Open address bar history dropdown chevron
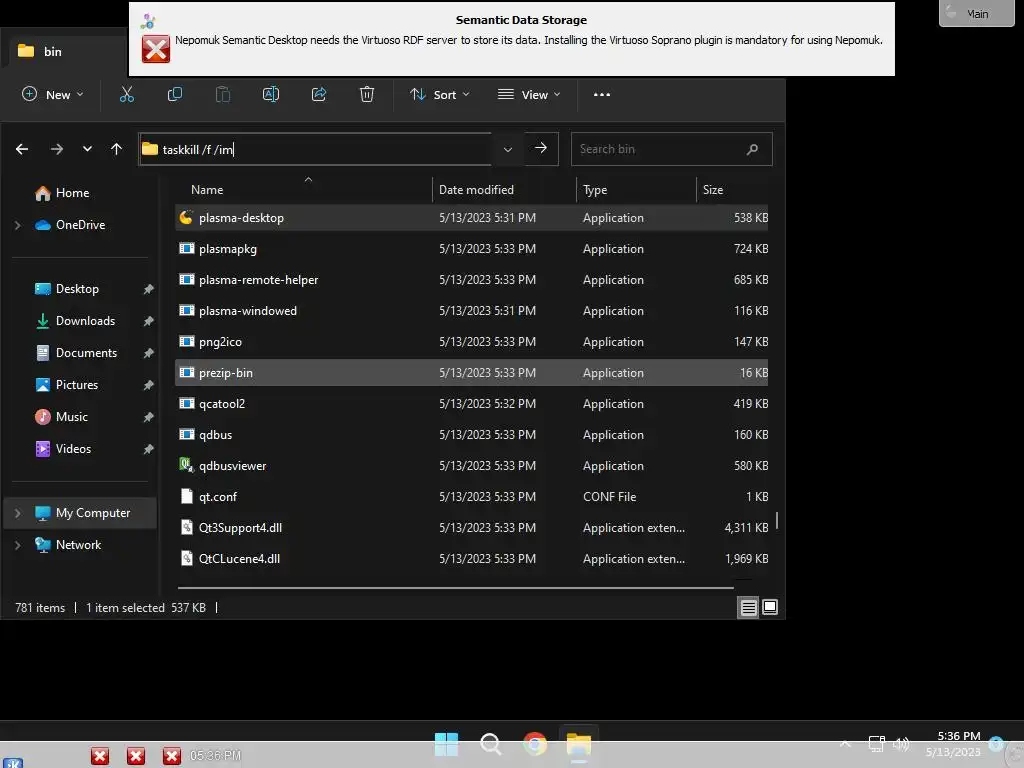 tap(507, 150)
